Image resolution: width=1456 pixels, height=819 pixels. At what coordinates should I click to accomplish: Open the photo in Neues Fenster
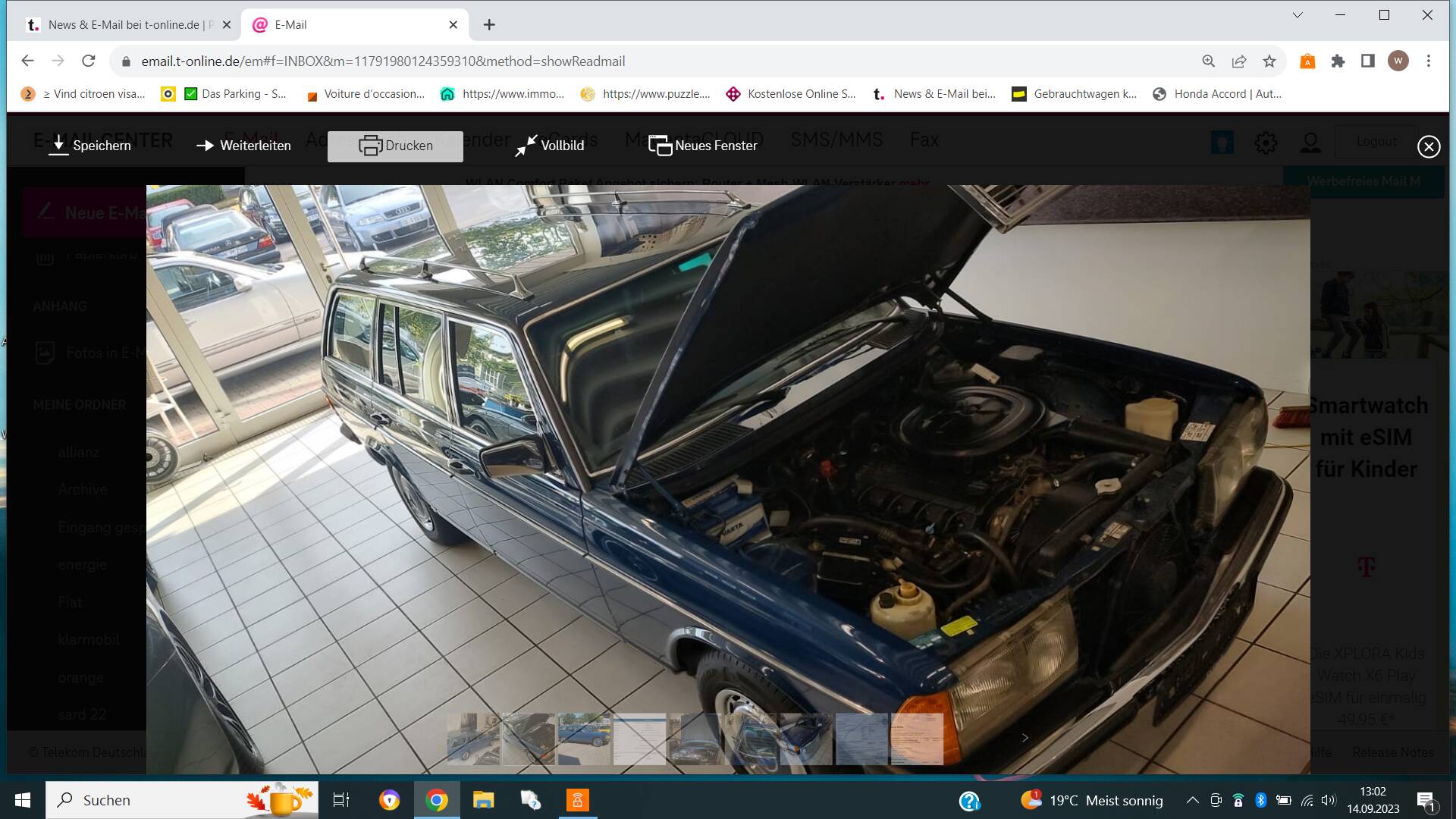point(703,146)
